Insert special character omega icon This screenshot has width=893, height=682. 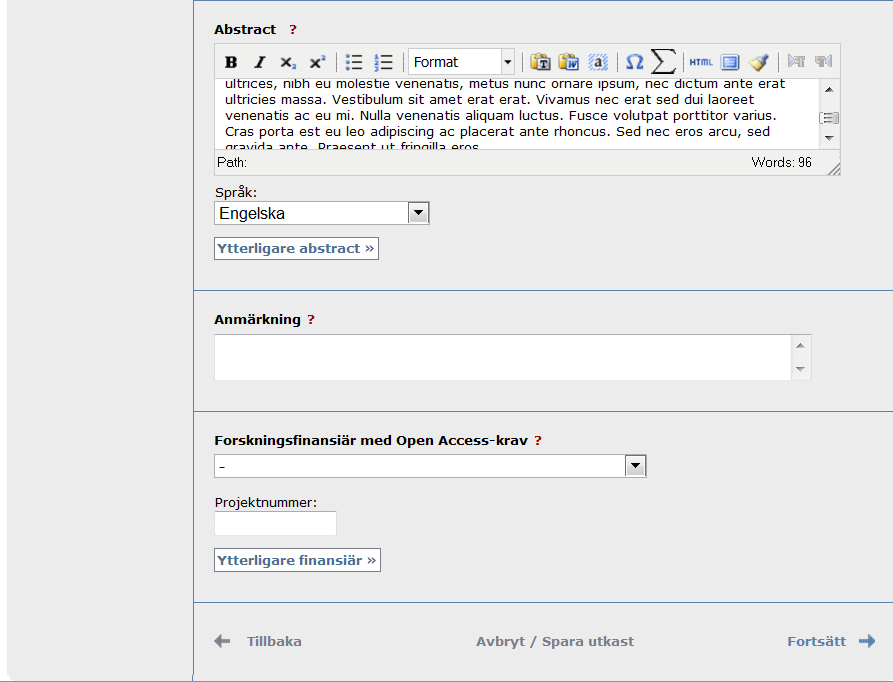tap(634, 61)
